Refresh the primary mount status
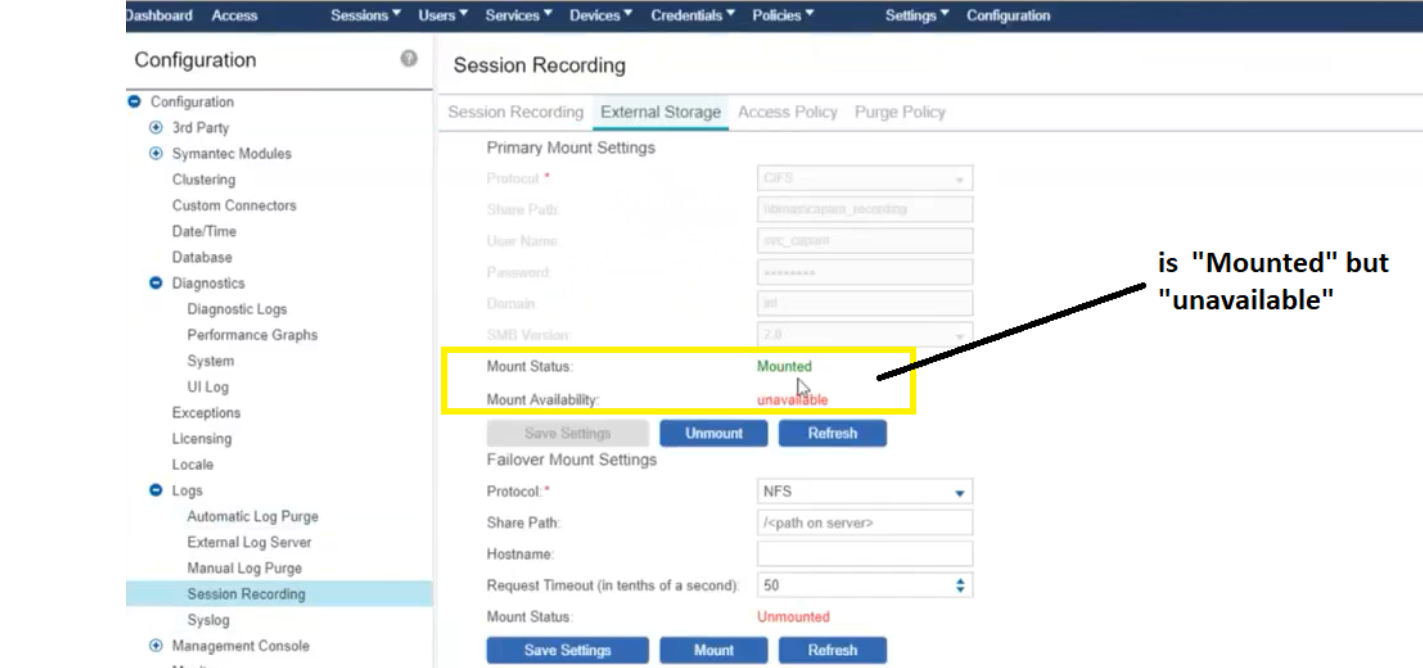1423x668 pixels. pos(832,434)
